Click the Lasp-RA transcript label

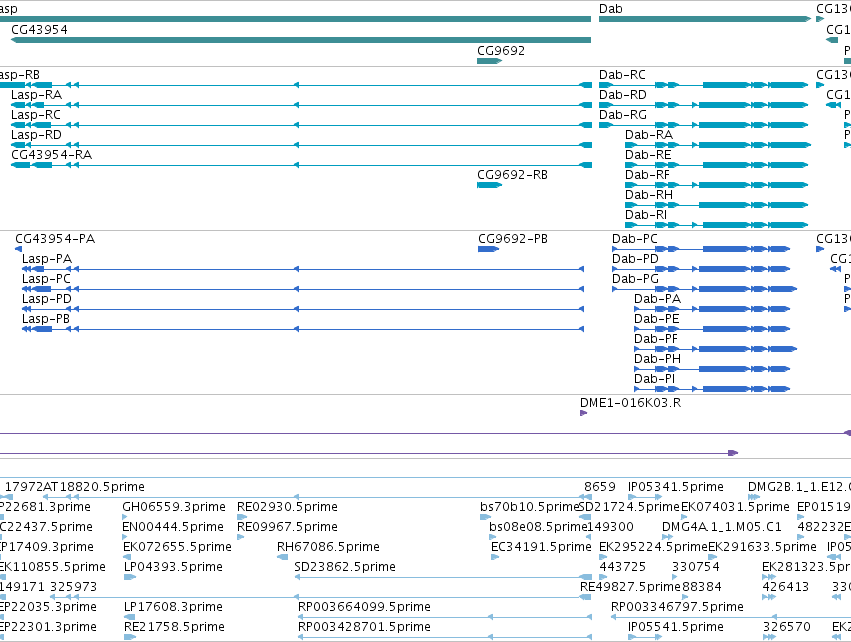pyautogui.click(x=36, y=95)
